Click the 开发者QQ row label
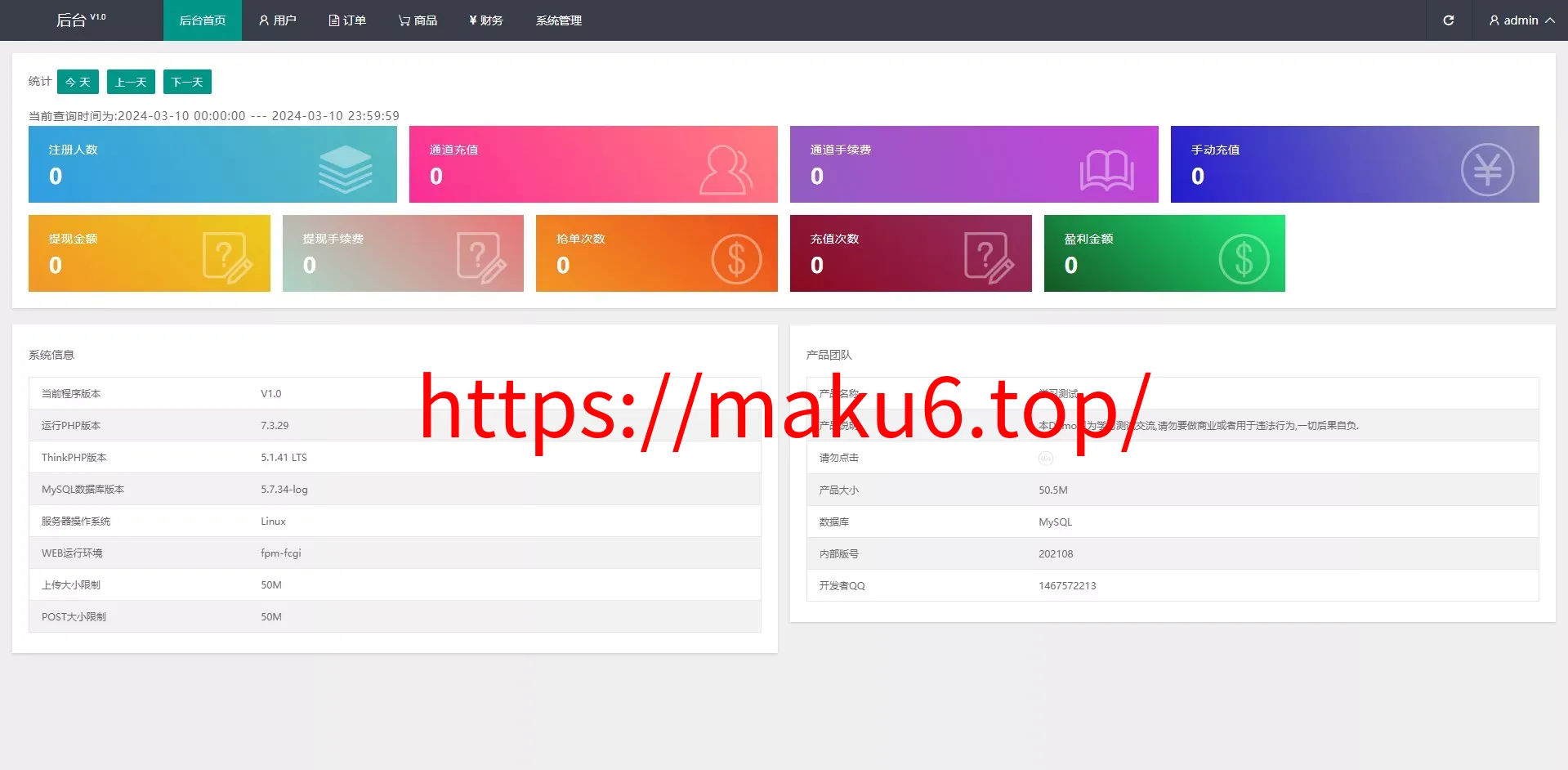The height and width of the screenshot is (770, 1568). pos(842,586)
